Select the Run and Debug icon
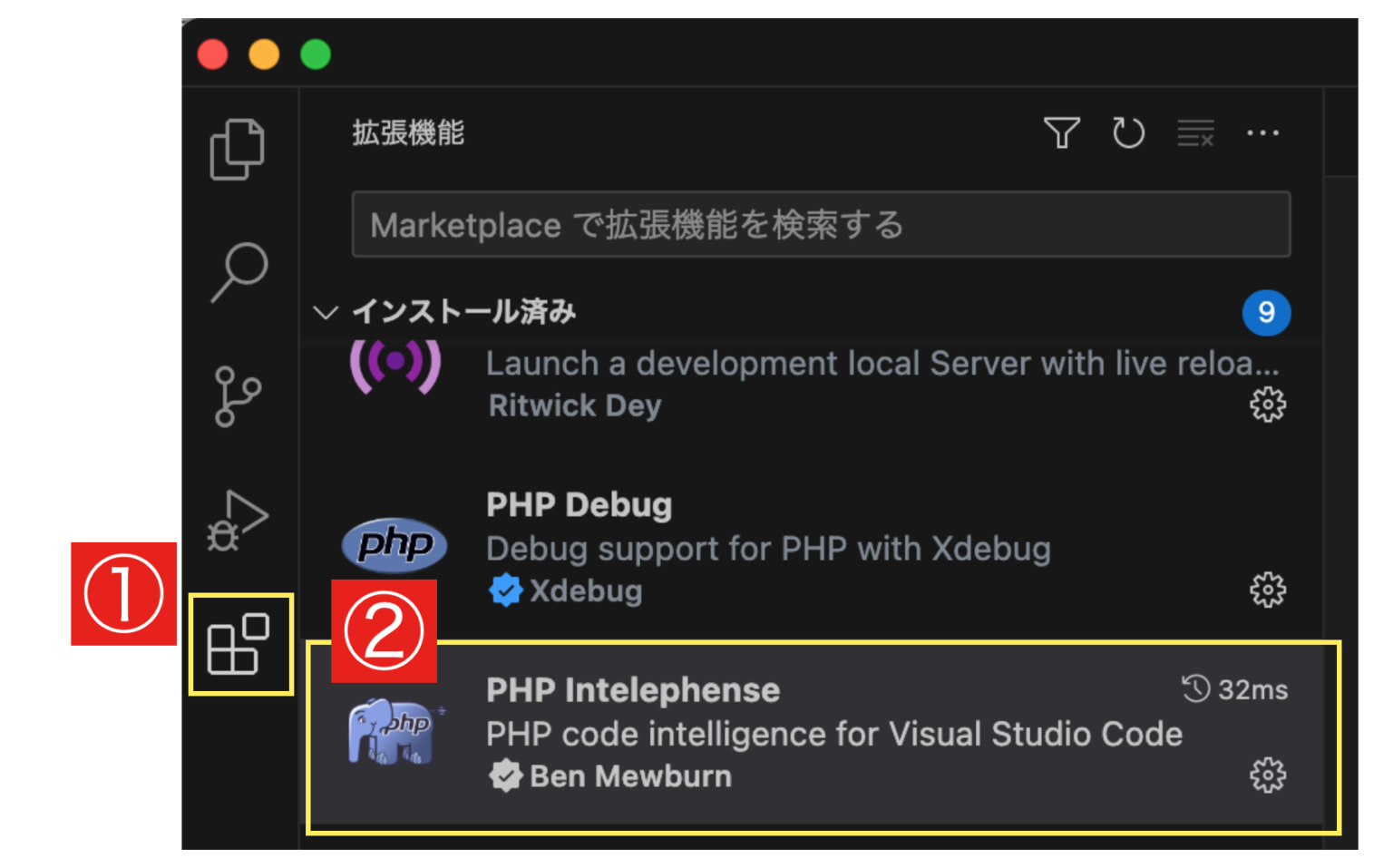The height and width of the screenshot is (868, 1393). [x=238, y=517]
